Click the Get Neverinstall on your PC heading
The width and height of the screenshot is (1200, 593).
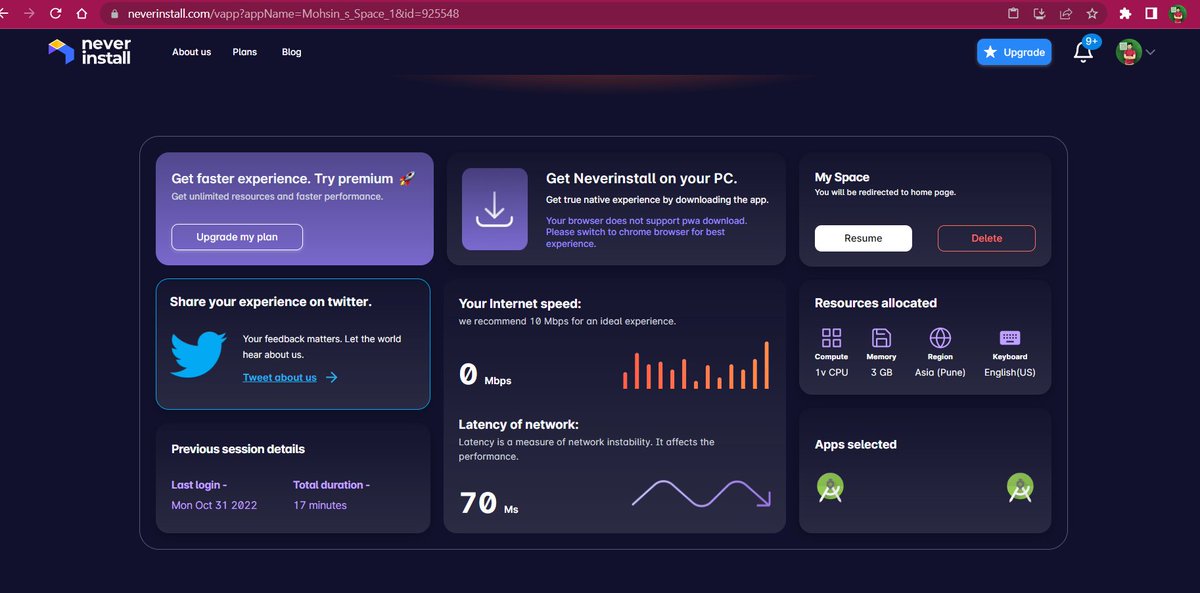(641, 178)
